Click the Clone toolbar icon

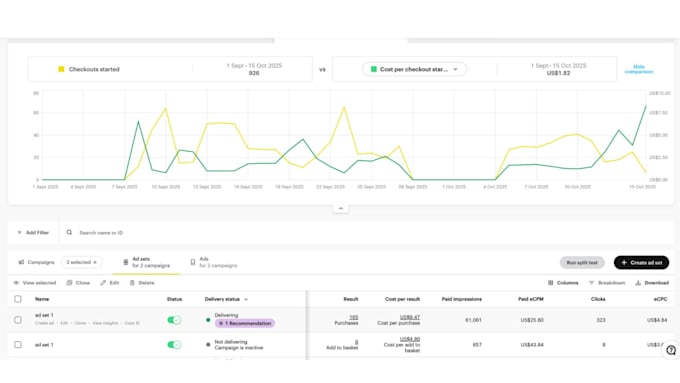[69, 283]
